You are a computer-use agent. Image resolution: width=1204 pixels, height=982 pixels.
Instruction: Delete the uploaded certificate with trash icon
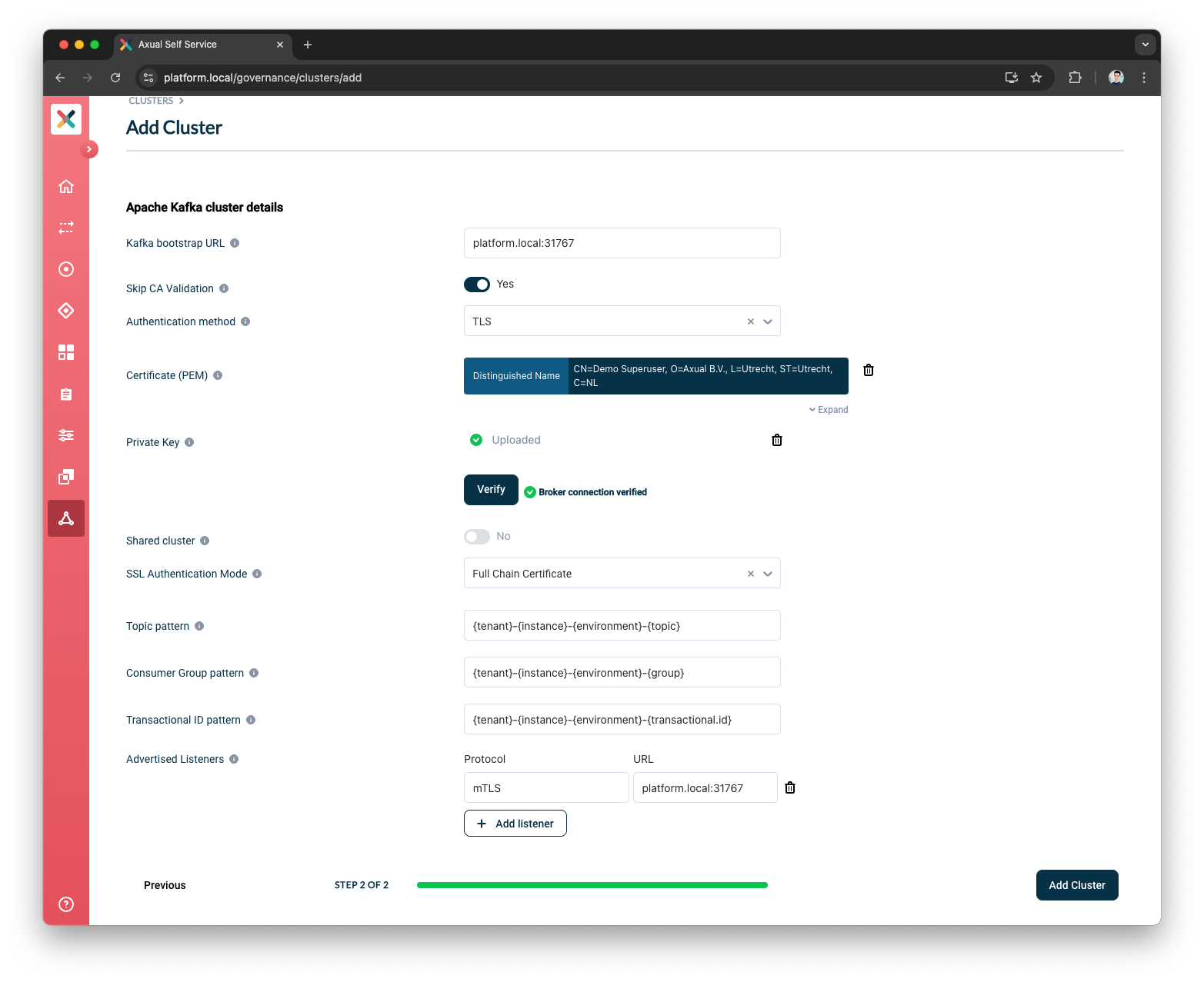click(869, 370)
